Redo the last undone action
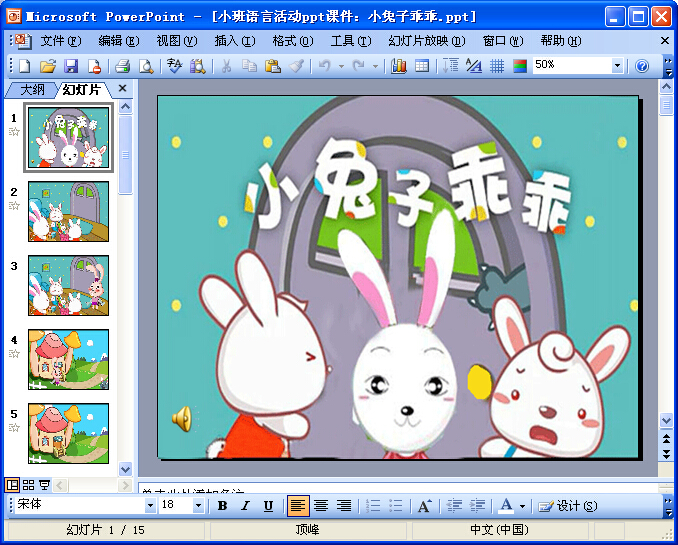The image size is (678, 545). (x=358, y=66)
